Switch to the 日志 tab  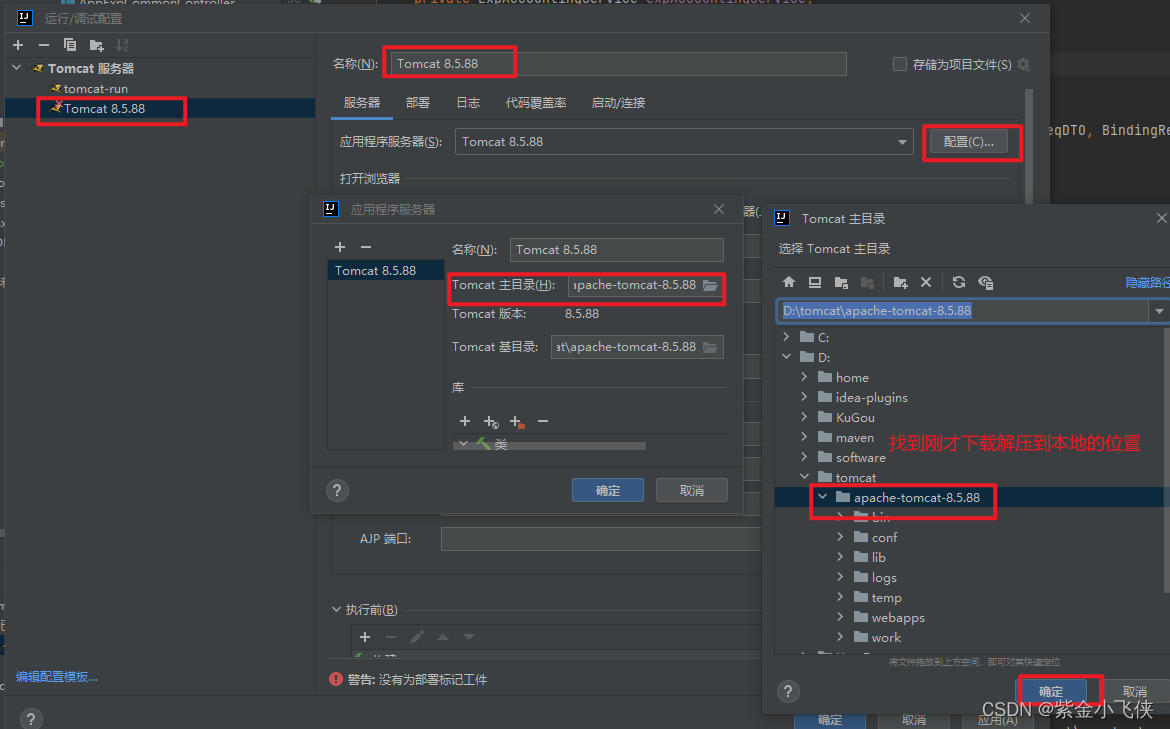pyautogui.click(x=468, y=103)
